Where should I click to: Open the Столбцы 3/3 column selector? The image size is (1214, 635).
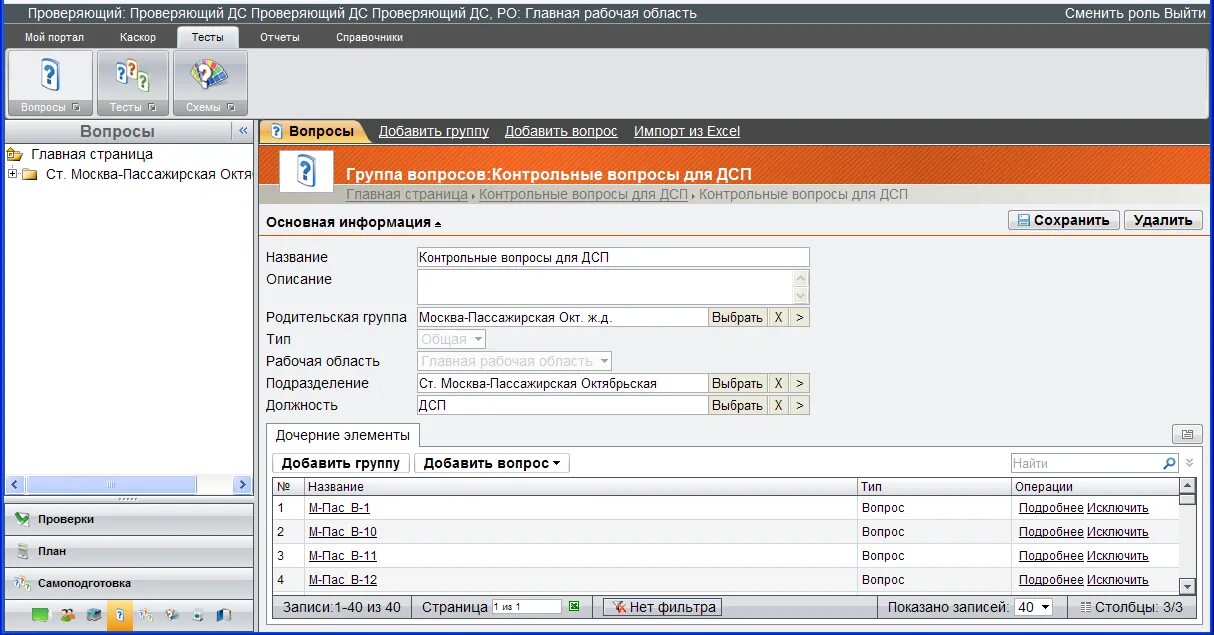pos(1131,607)
